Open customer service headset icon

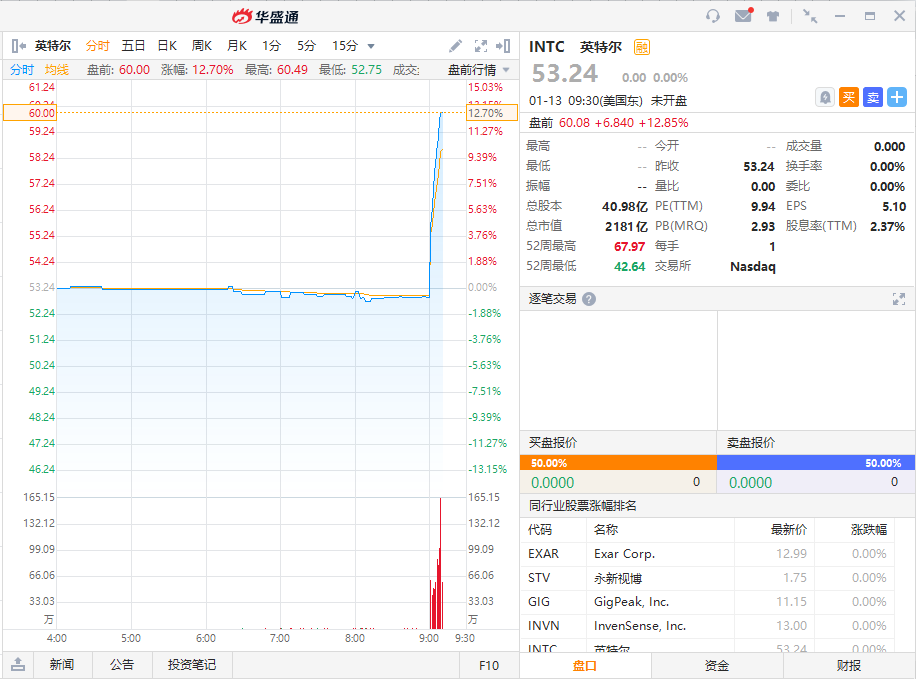point(713,16)
